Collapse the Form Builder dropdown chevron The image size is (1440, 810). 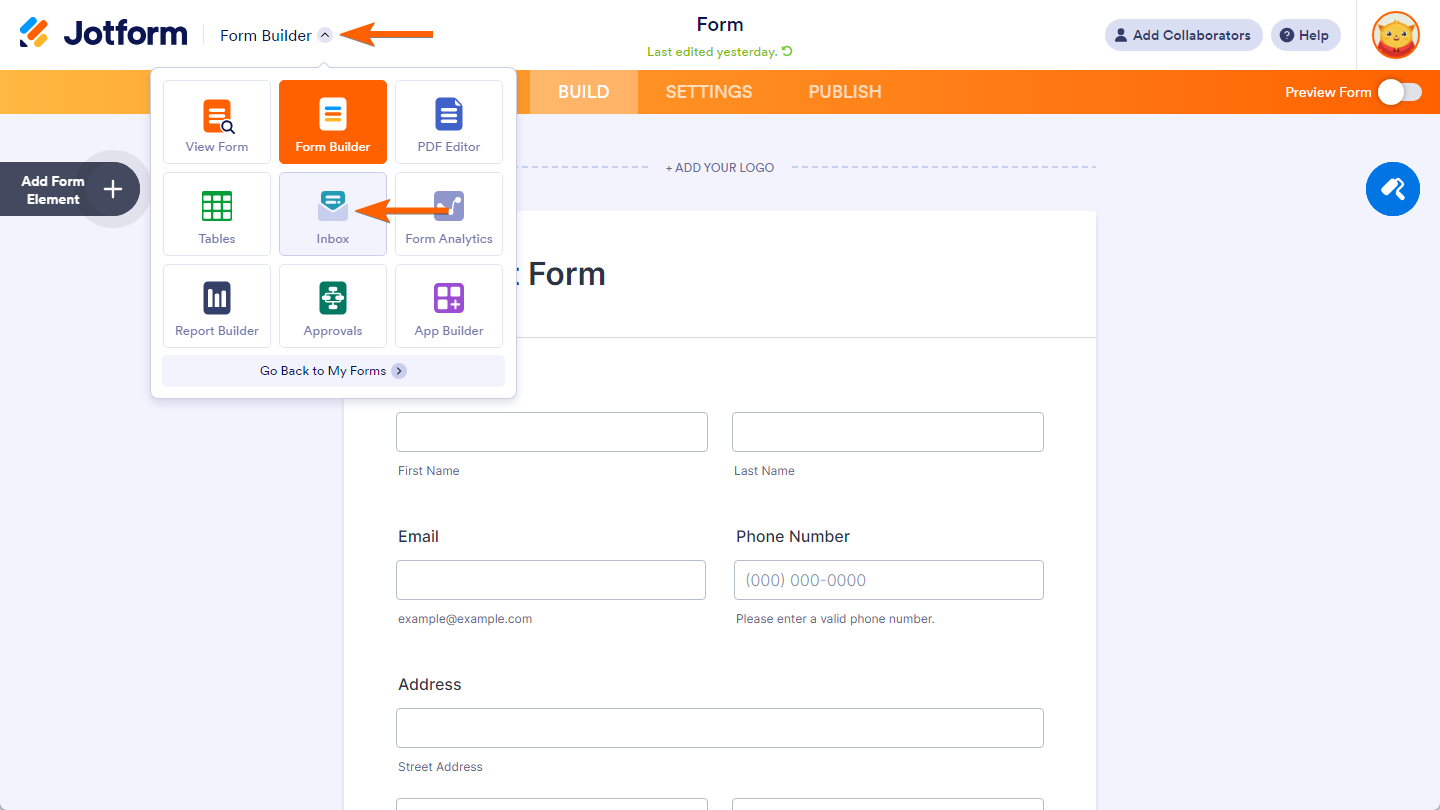coord(324,34)
